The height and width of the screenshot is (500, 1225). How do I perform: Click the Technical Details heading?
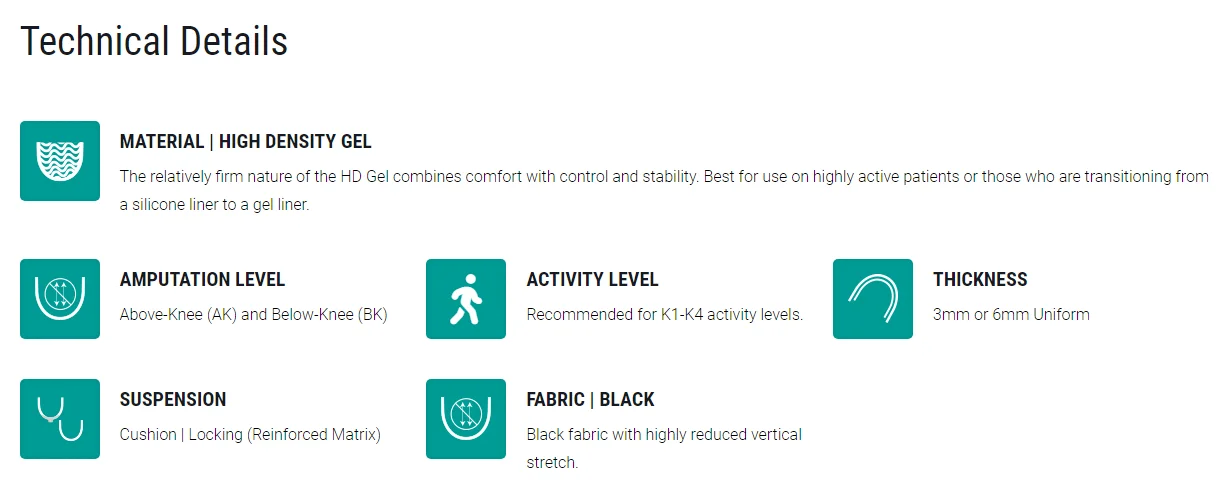pyautogui.click(x=154, y=41)
